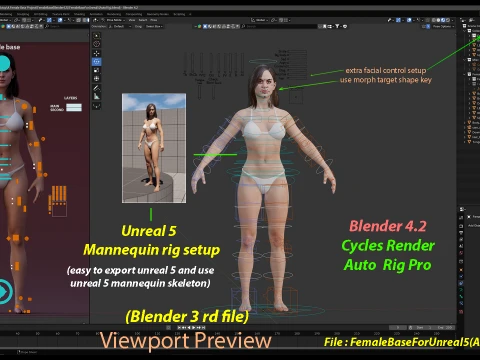Select the Move tool in viewport toolbar

[96, 53]
